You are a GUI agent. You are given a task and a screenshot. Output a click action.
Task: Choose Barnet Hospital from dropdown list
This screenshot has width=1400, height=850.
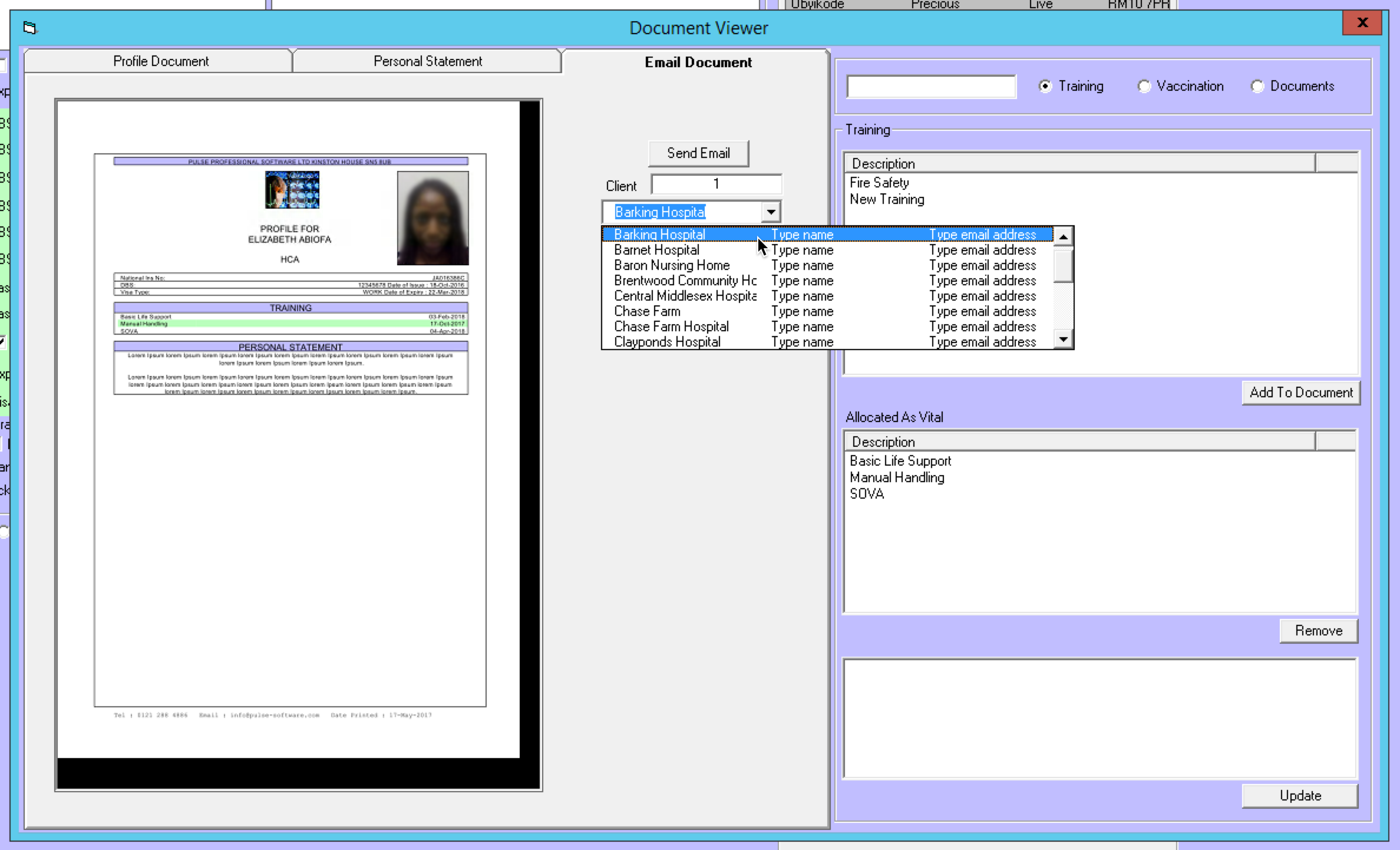coord(656,251)
